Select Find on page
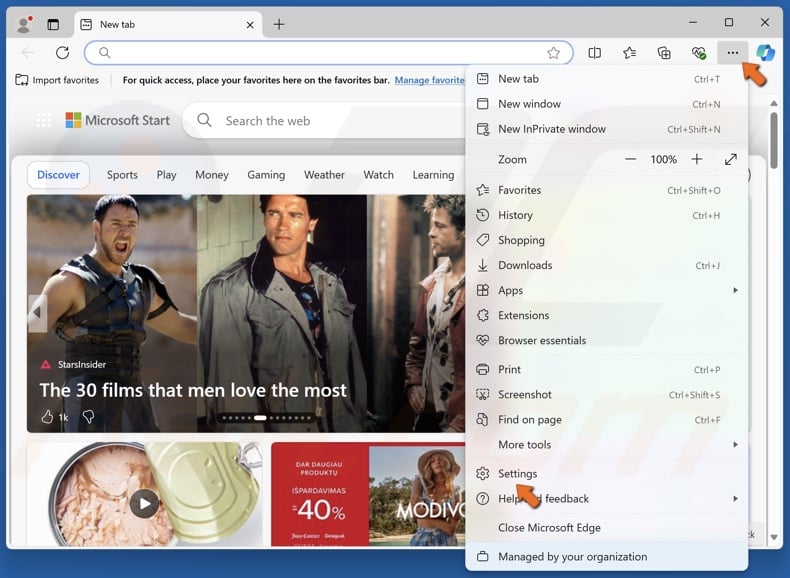Viewport: 790px width, 578px height. point(607,420)
